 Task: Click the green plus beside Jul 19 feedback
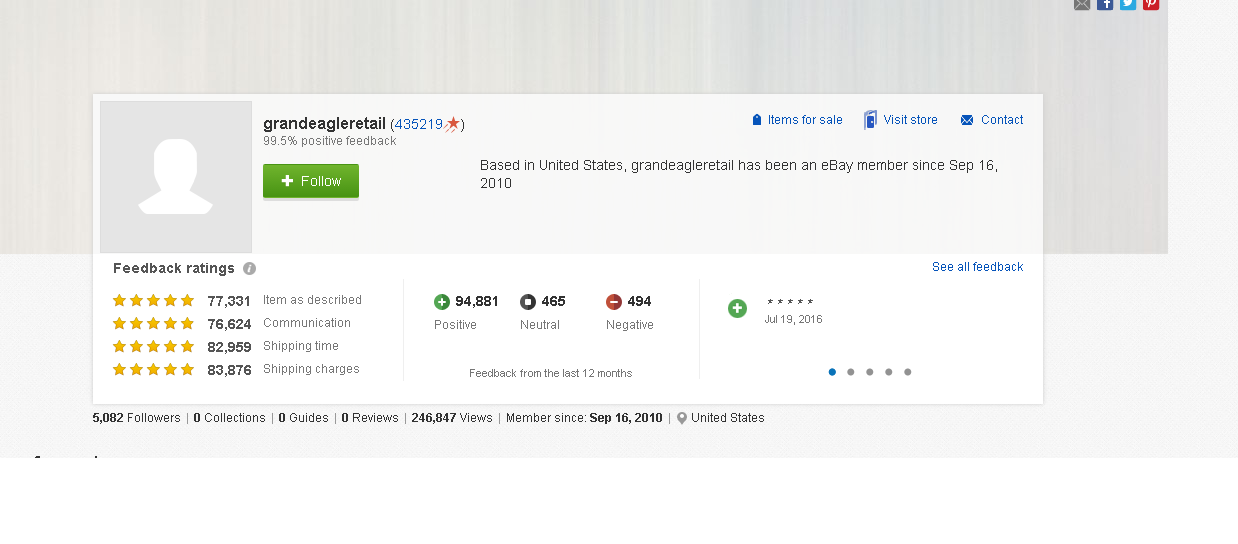(737, 309)
